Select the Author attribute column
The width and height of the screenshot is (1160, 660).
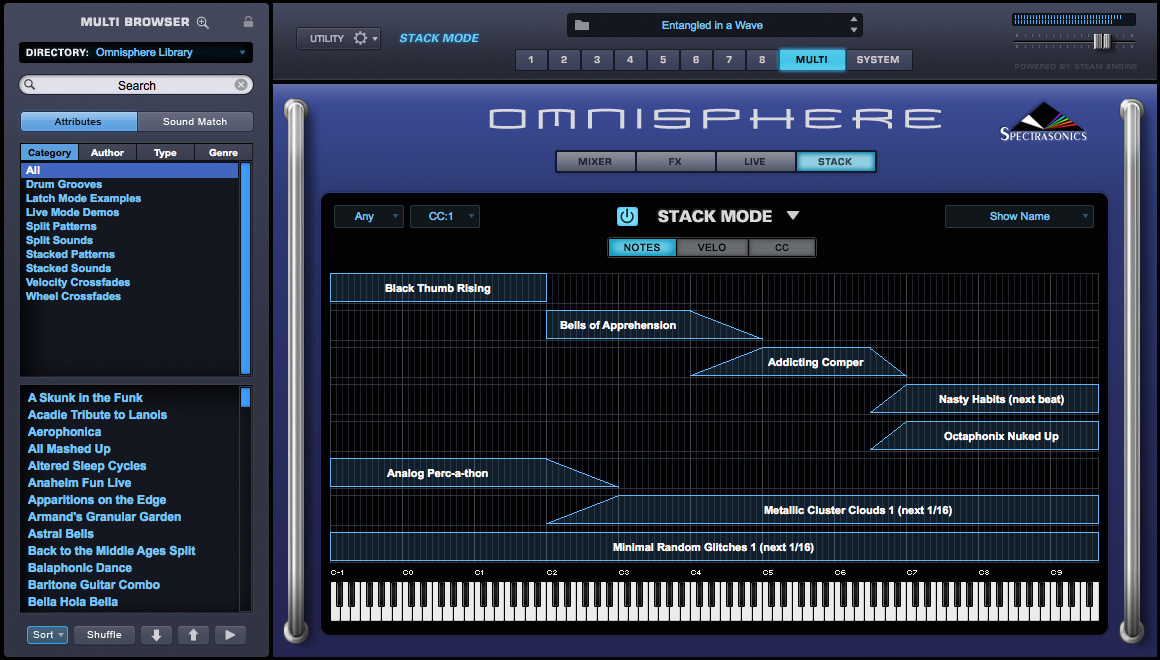(107, 152)
